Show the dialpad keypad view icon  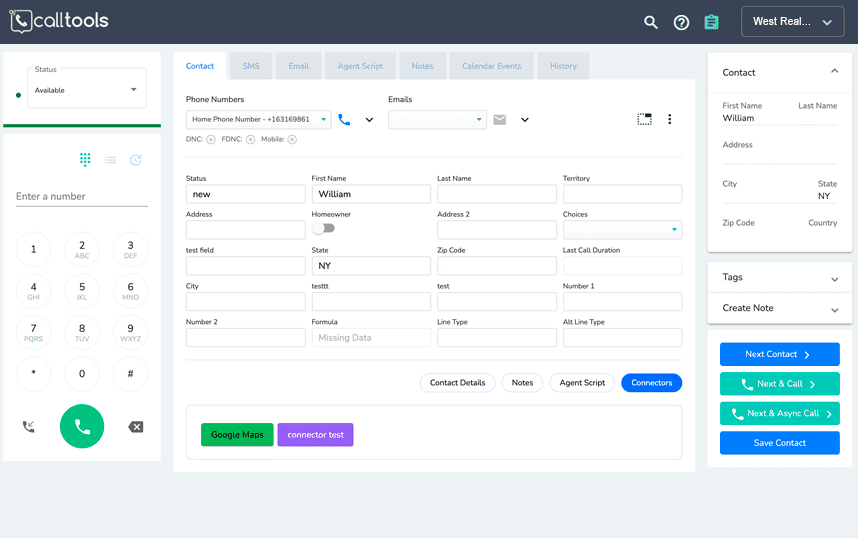coord(85,159)
